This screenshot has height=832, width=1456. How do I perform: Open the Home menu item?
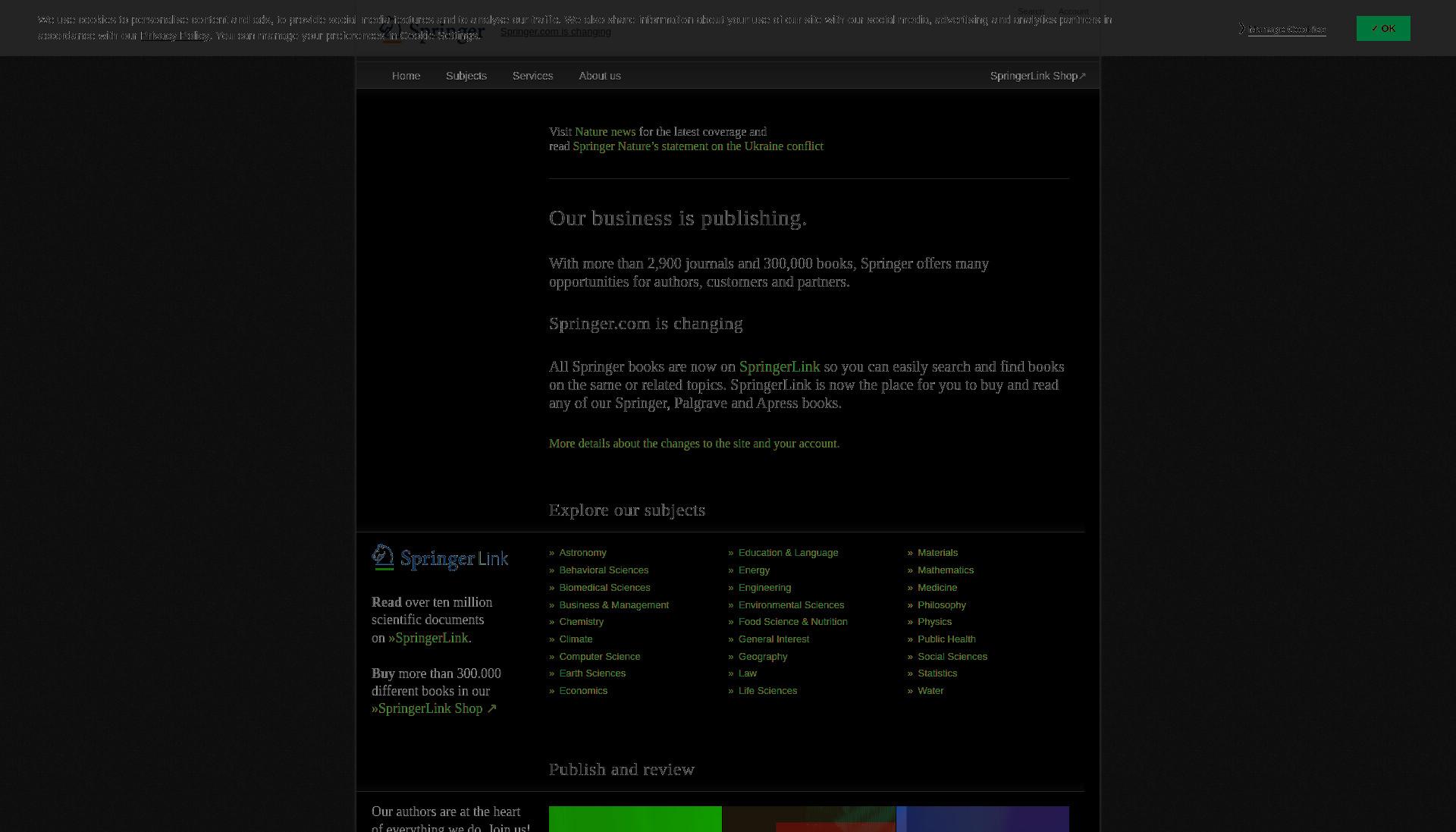[x=406, y=76]
